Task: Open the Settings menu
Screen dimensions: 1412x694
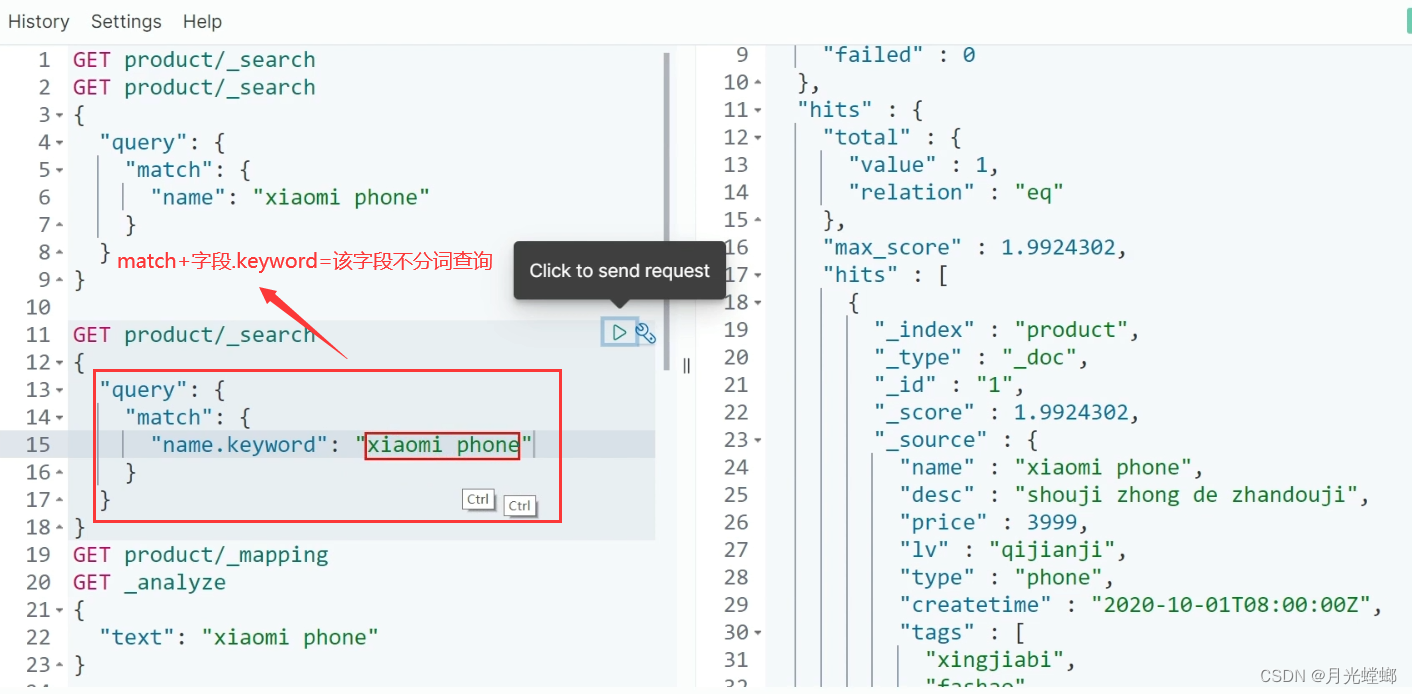Action: pyautogui.click(x=126, y=21)
